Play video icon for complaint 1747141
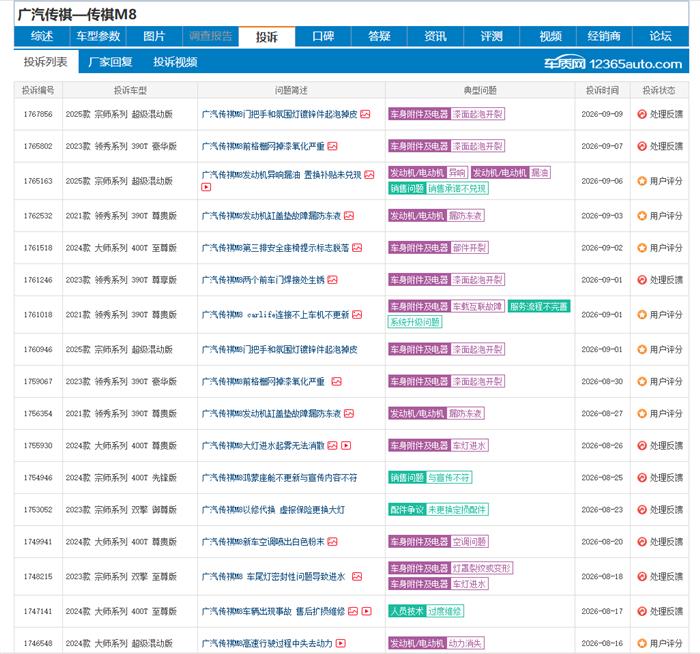700x654 pixels. 367,611
